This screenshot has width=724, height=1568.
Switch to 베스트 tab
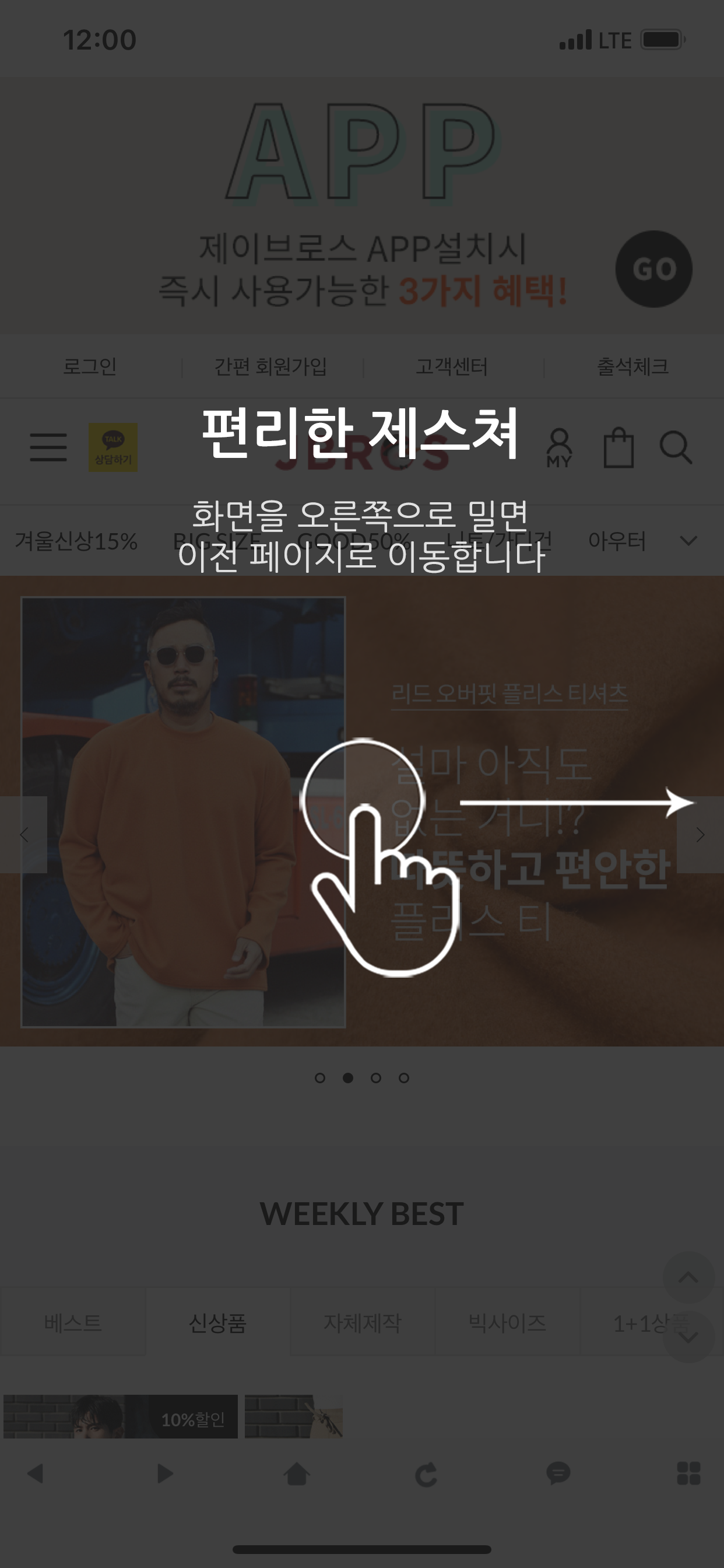coord(73,1322)
